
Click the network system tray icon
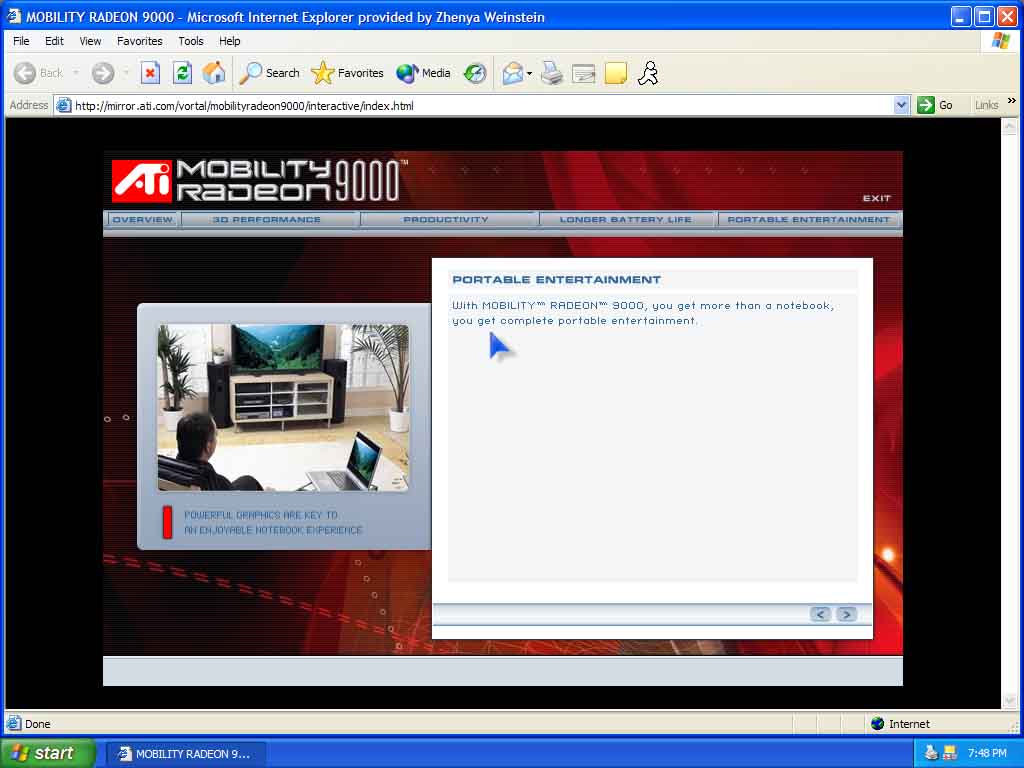point(950,753)
